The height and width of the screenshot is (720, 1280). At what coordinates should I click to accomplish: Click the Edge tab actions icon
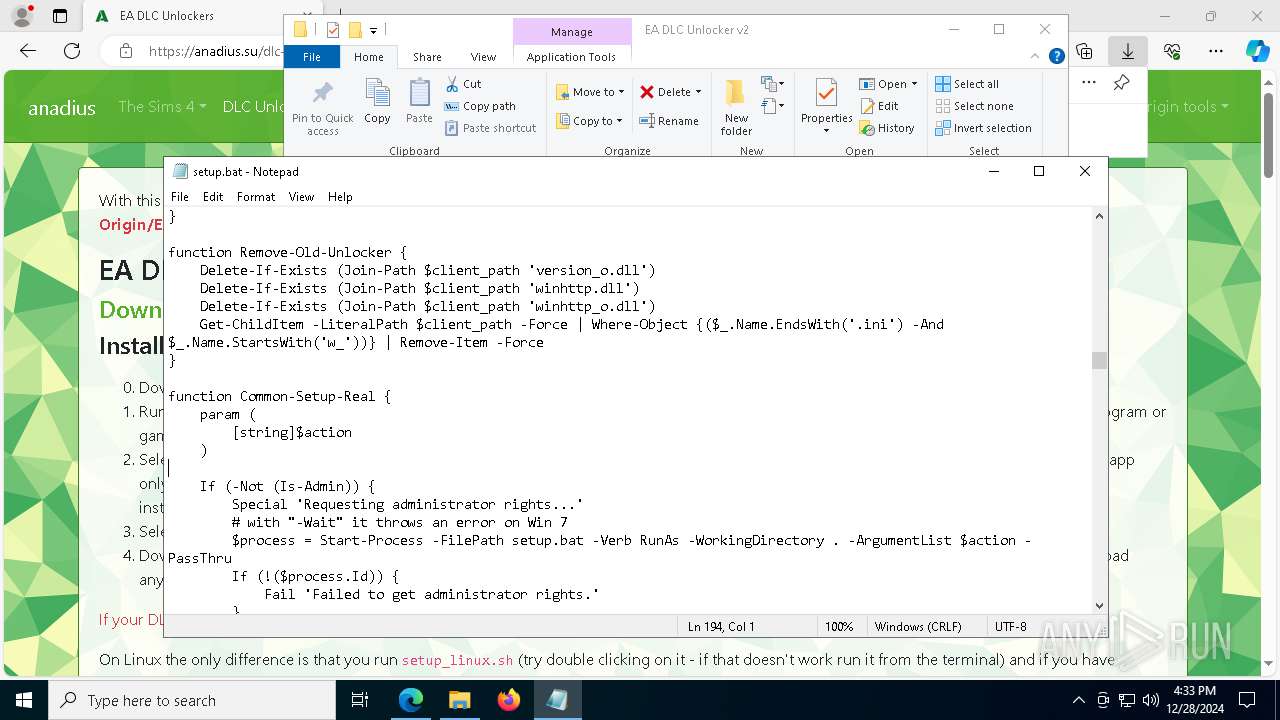[60, 16]
